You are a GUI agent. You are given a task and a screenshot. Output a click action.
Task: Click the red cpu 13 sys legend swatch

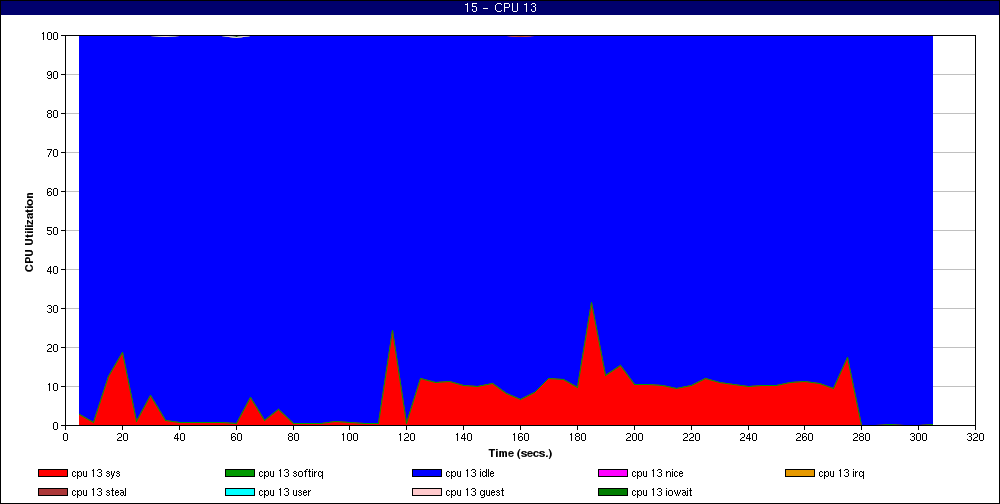pyautogui.click(x=52, y=473)
